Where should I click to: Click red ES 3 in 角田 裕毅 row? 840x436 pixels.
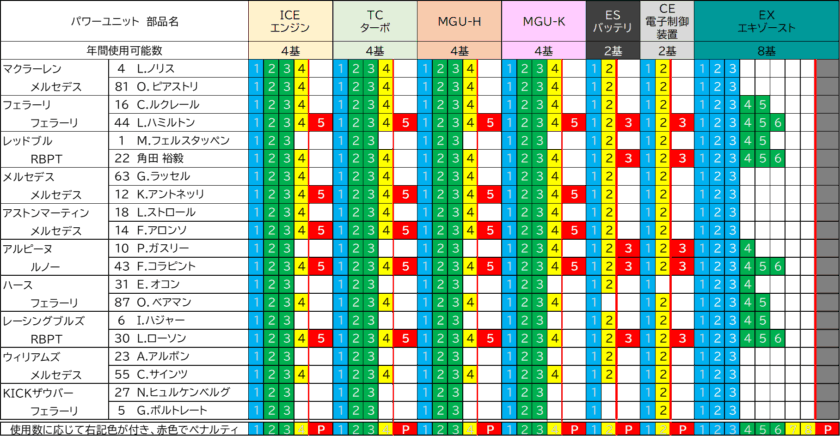click(628, 159)
